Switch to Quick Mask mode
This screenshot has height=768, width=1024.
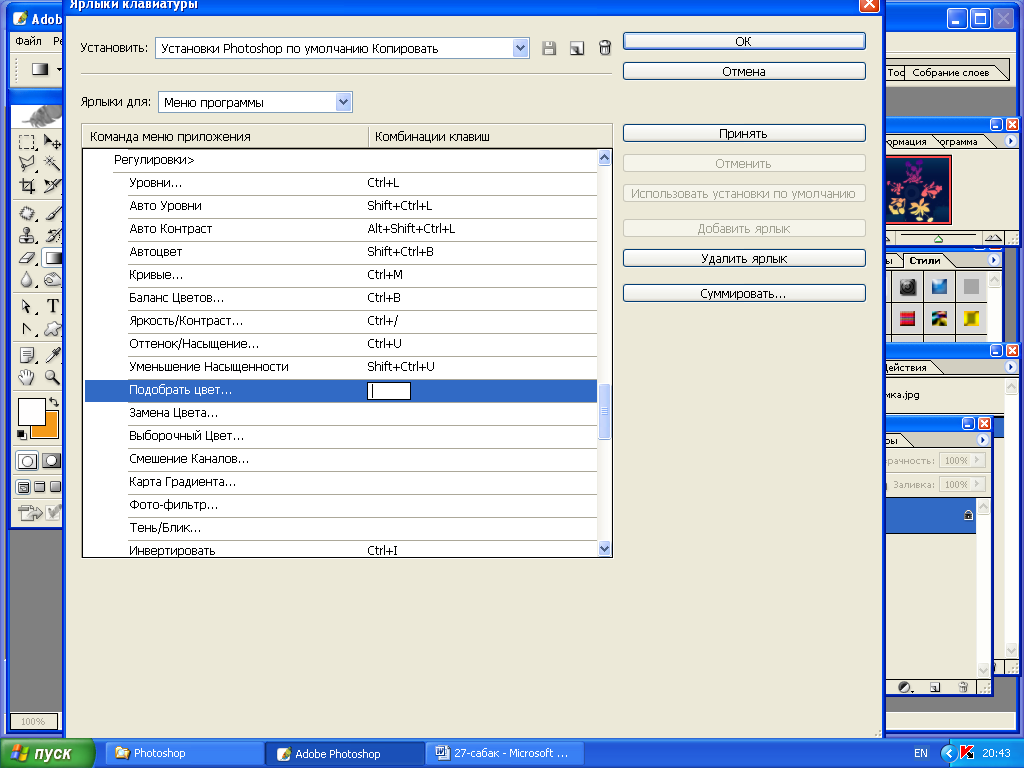[x=52, y=461]
